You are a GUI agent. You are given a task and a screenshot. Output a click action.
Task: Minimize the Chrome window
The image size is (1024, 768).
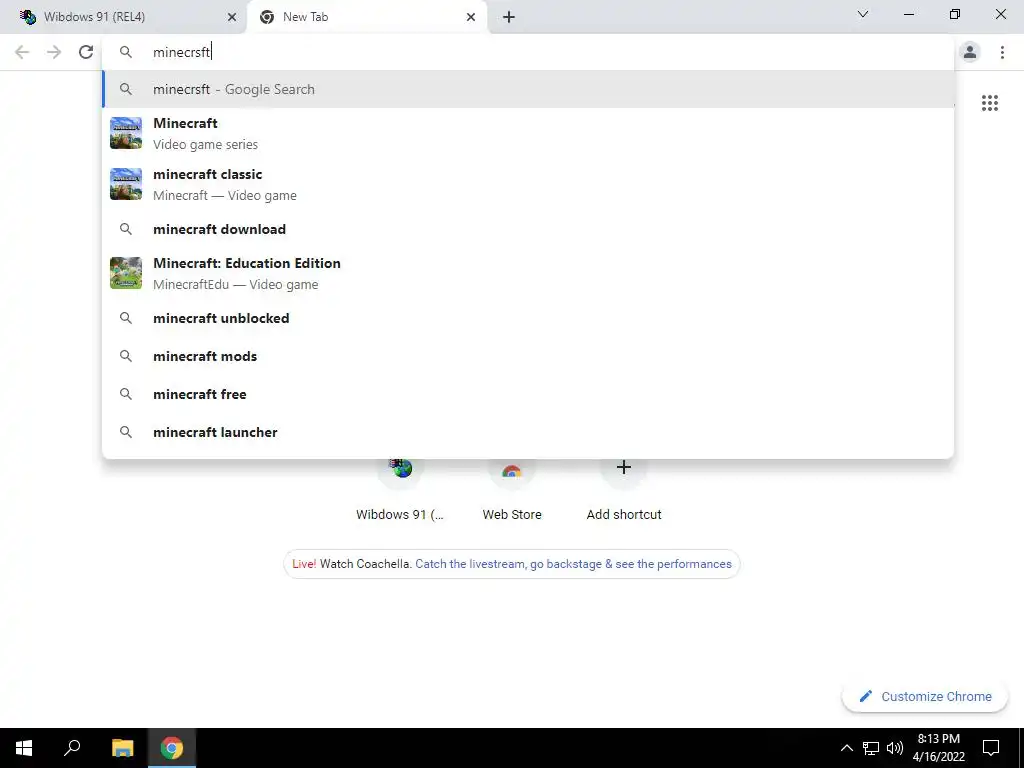[909, 14]
